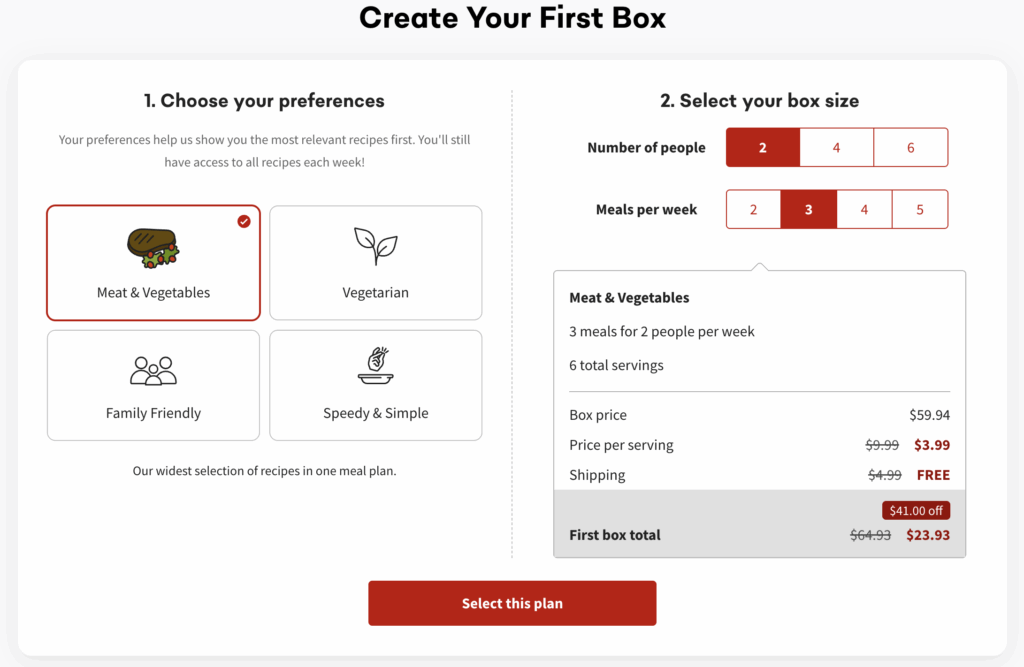1024x667 pixels.
Task: Set meals per week to 5
Action: pos(920,210)
